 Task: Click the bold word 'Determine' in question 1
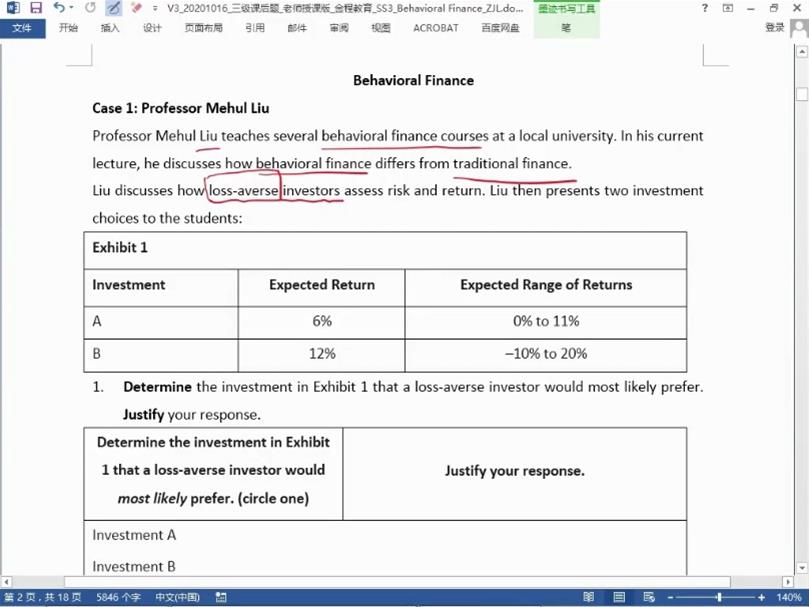click(157, 387)
